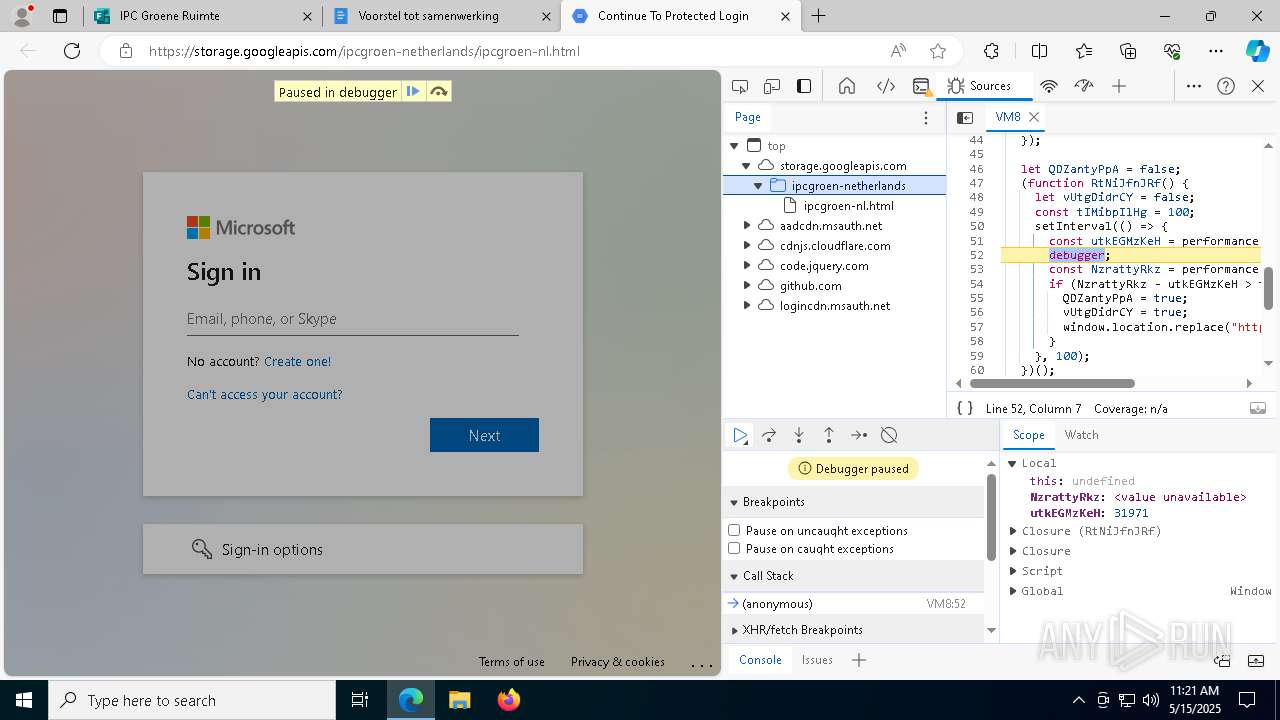Expand aadcdn.msauth.net node
Viewport: 1280px width, 720px height.
click(x=747, y=226)
